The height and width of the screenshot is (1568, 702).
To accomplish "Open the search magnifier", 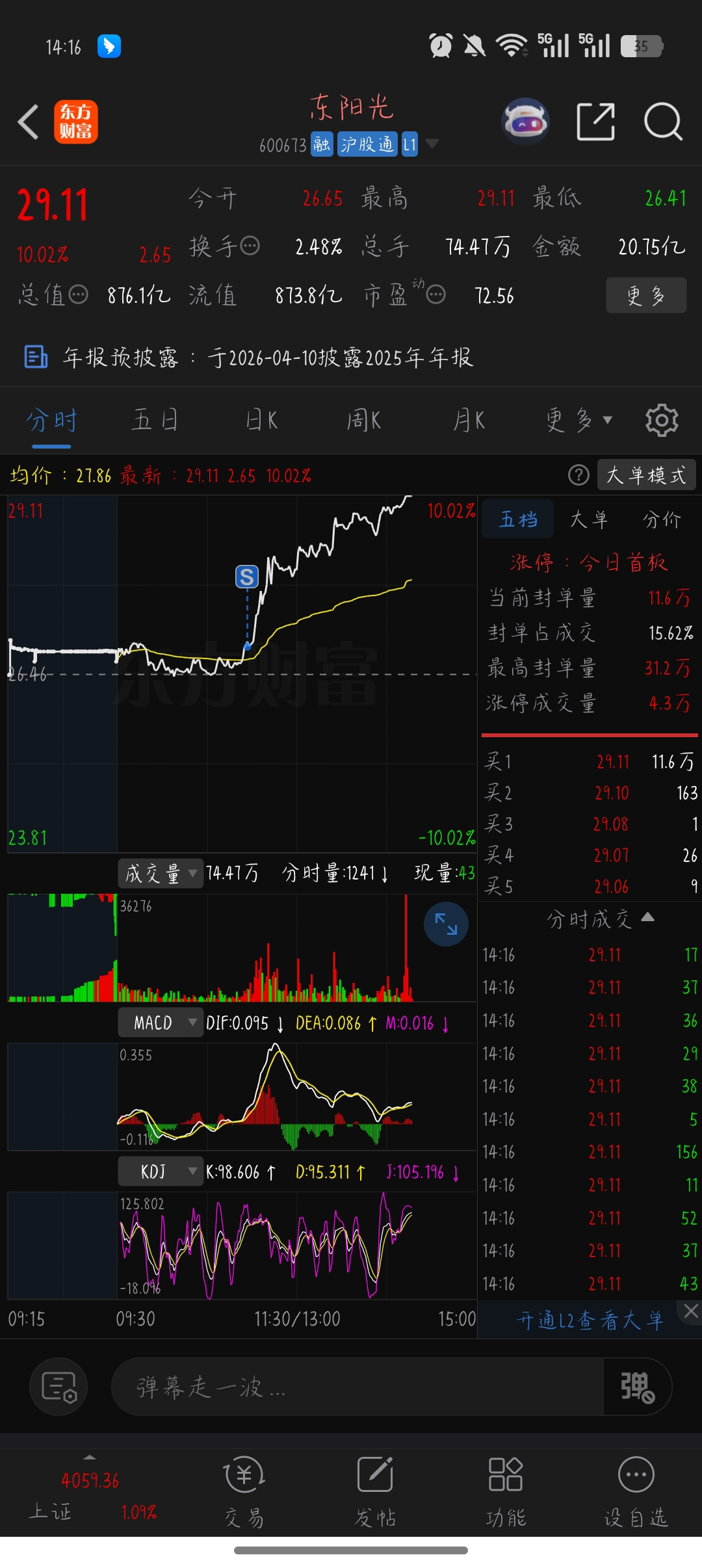I will click(663, 122).
